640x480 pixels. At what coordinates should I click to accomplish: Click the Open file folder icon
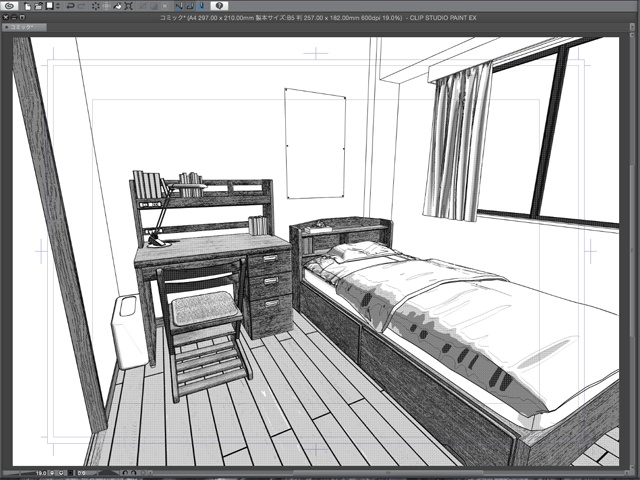point(39,6)
